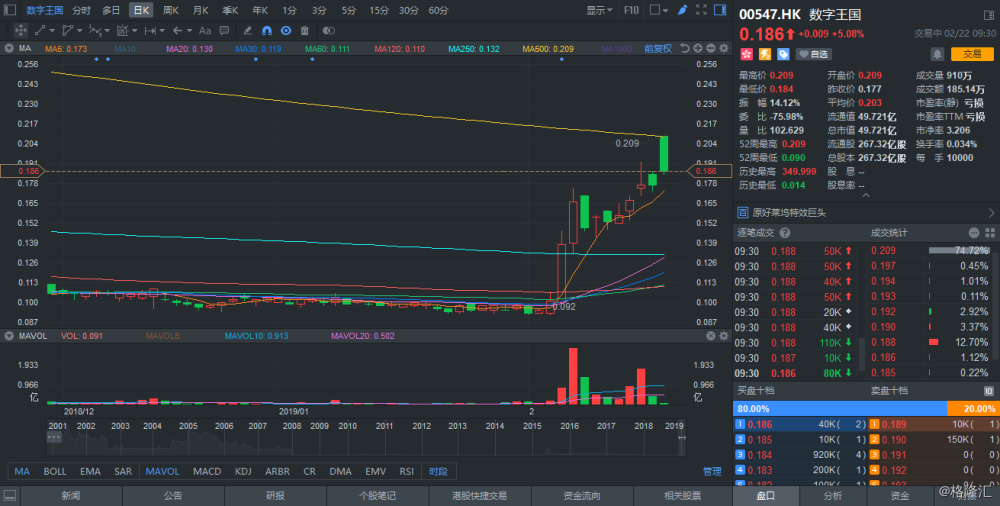Select the magnet snap drawing tool
Image resolution: width=1000 pixels, height=506 pixels.
coord(266,31)
